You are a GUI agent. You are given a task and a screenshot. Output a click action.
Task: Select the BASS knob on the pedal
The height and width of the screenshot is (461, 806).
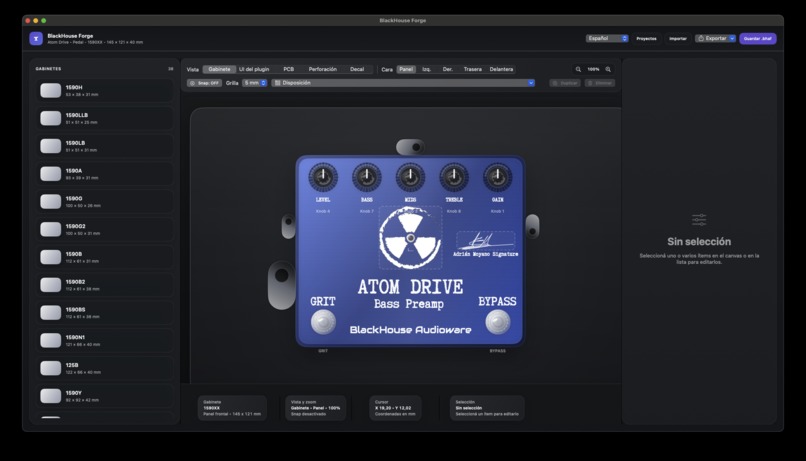point(367,177)
